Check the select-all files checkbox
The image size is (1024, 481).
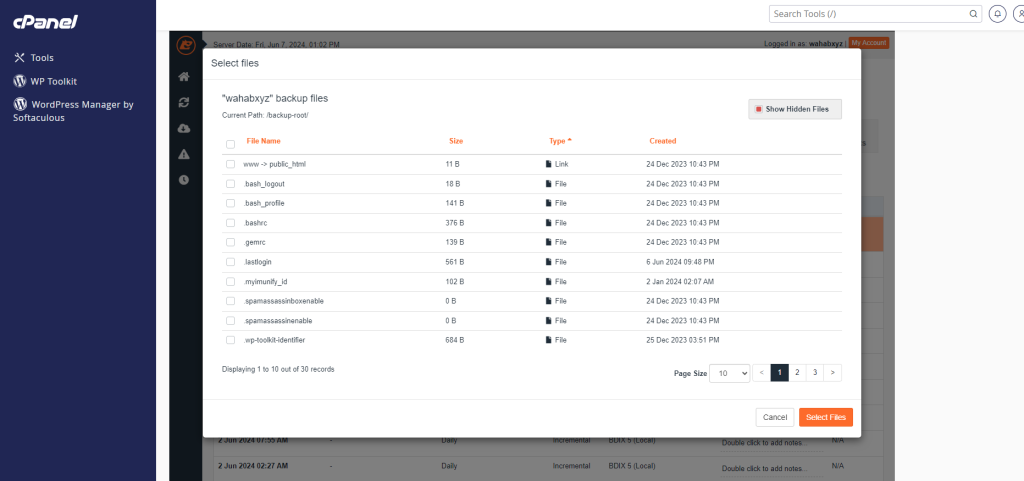(230, 144)
